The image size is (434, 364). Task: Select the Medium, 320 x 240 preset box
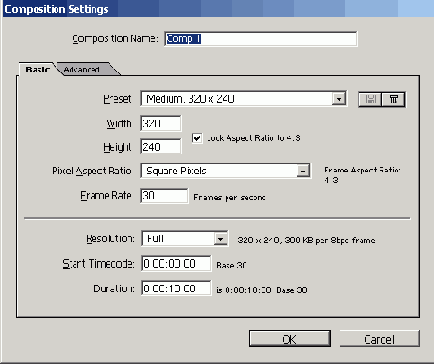point(243,99)
